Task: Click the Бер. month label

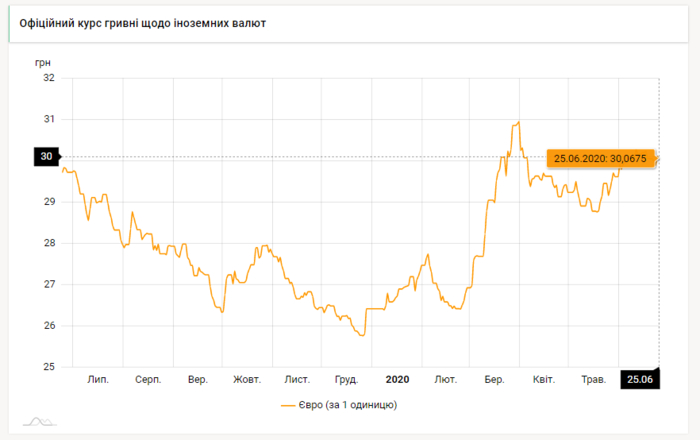Action: [494, 379]
